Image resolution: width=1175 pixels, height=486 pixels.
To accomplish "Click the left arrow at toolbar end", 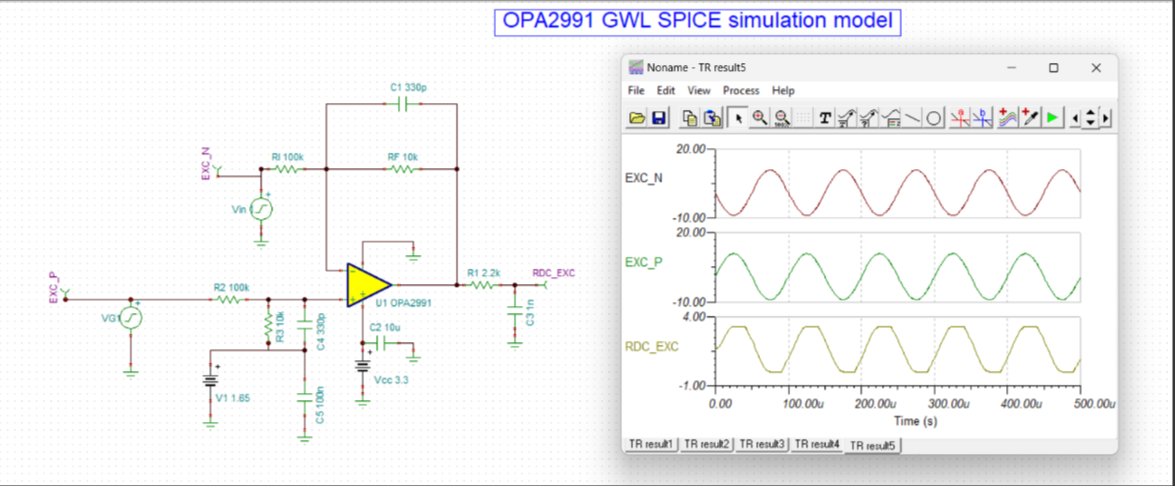I will [x=1076, y=118].
